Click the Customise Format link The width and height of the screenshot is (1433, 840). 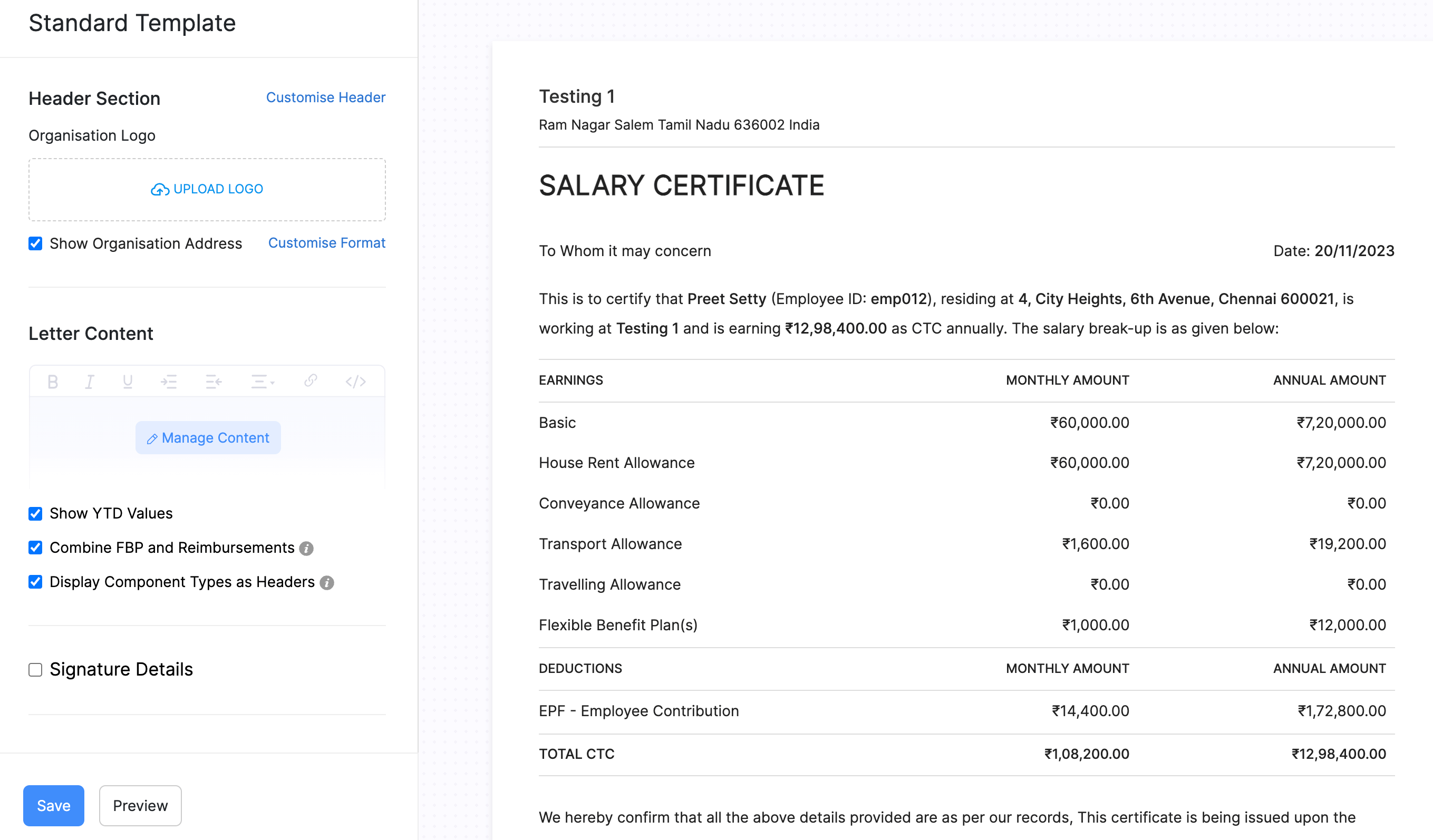(x=326, y=243)
